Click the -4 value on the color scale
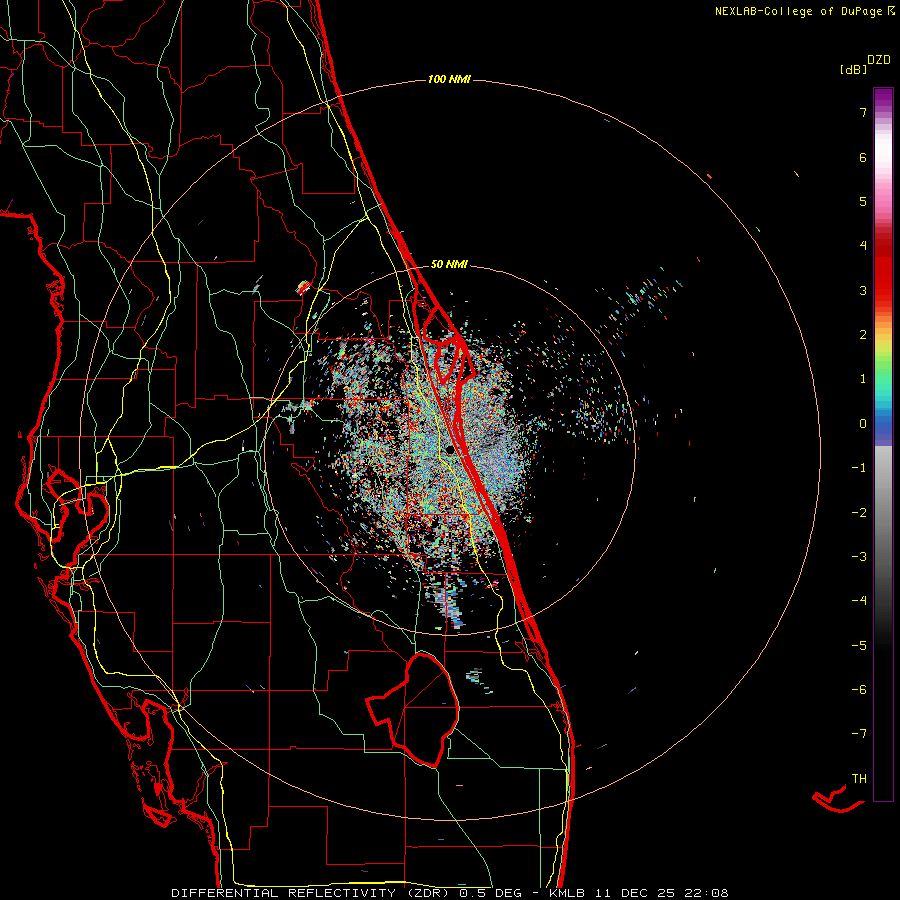900x900 pixels. 859,601
